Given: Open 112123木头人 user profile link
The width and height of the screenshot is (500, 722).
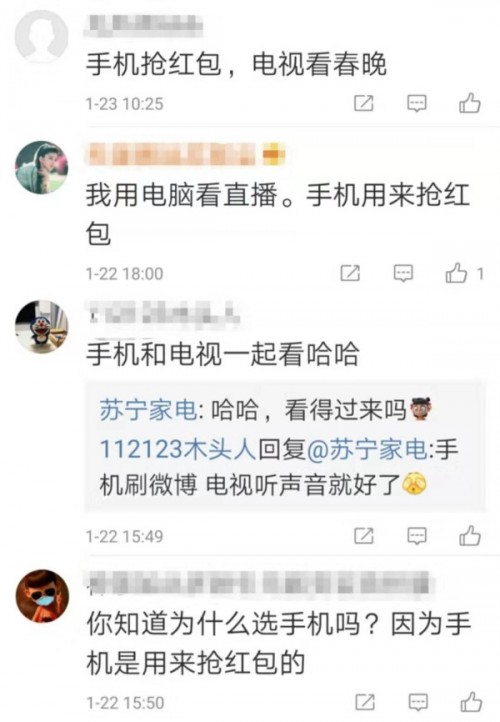Looking at the screenshot, I should [178, 448].
